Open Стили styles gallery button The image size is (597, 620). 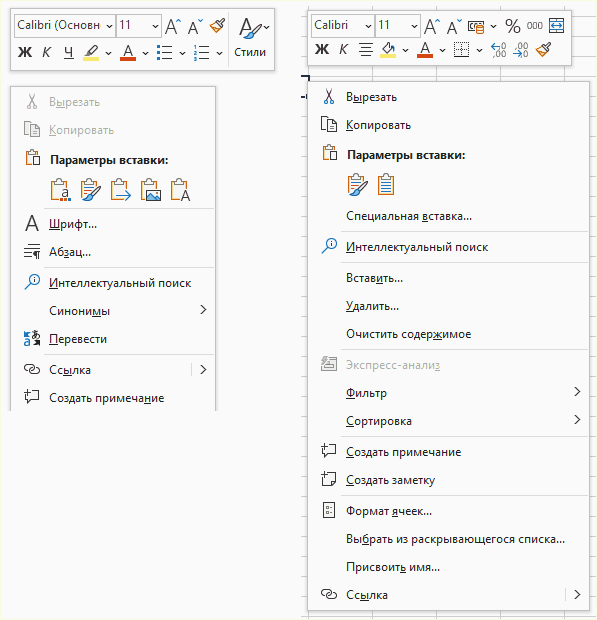point(250,38)
